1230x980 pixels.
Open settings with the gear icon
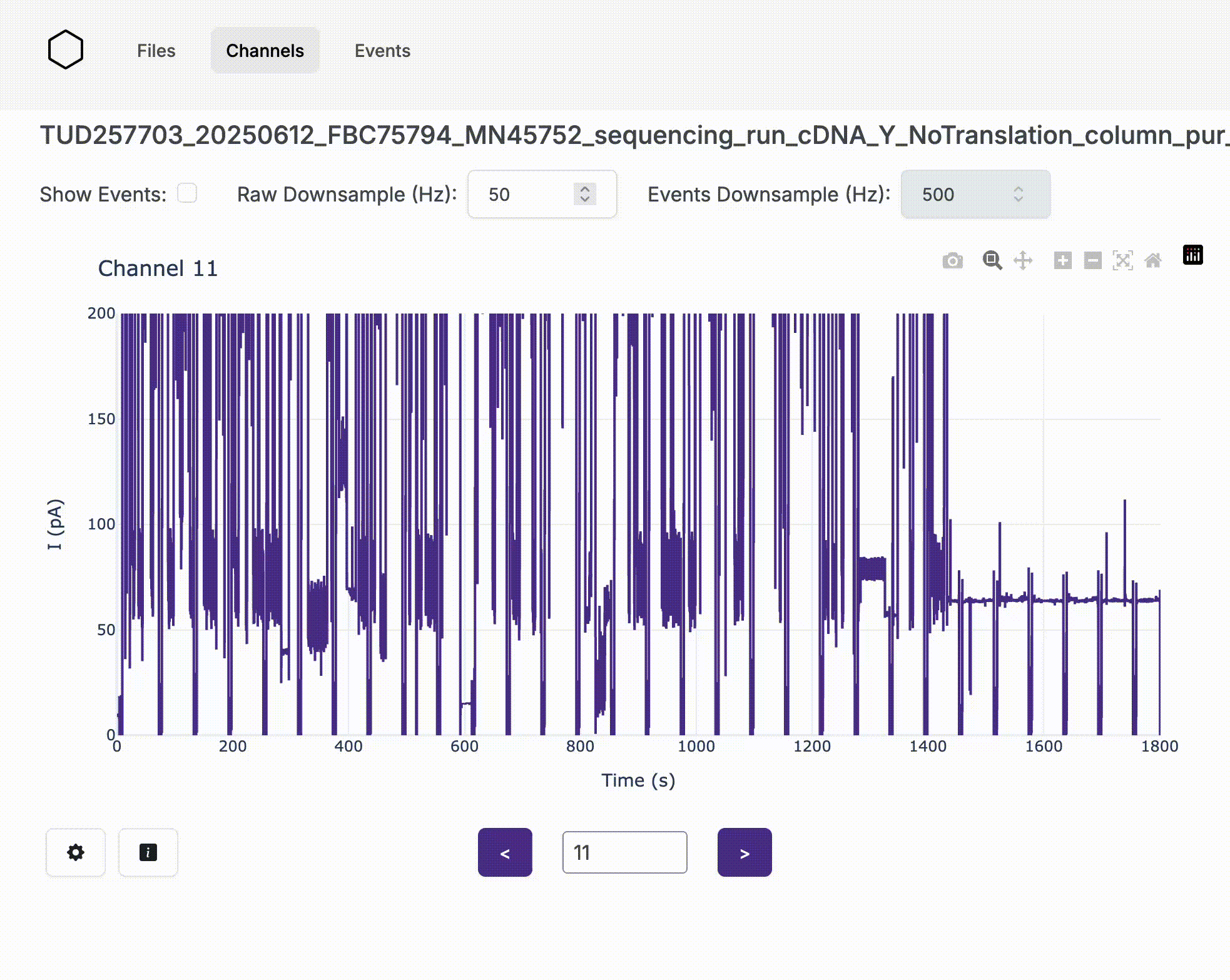(x=76, y=852)
